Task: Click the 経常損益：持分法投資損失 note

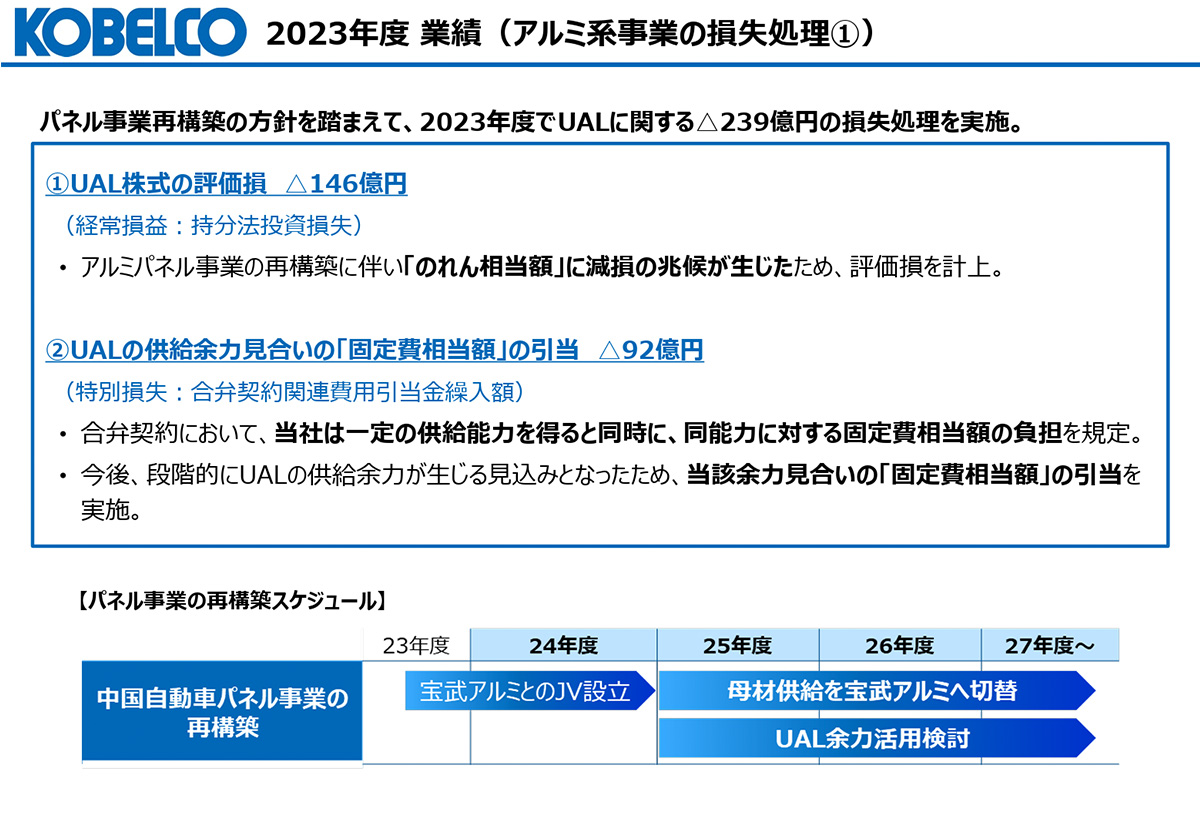Action: point(212,225)
